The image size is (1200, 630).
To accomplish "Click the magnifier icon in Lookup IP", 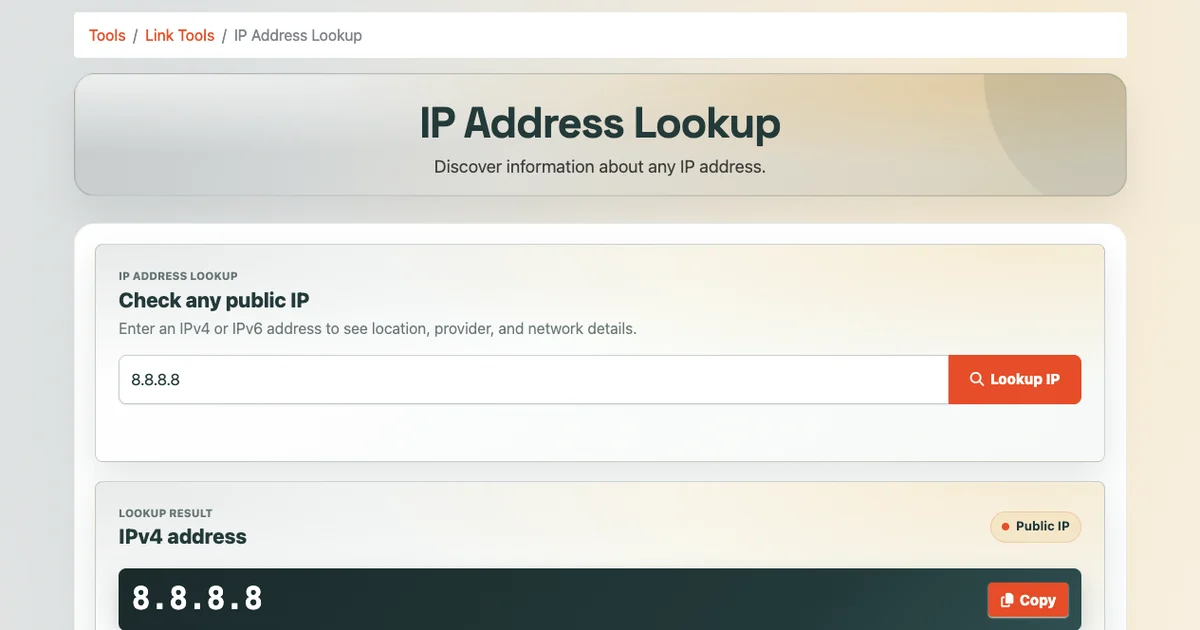I will 977,380.
